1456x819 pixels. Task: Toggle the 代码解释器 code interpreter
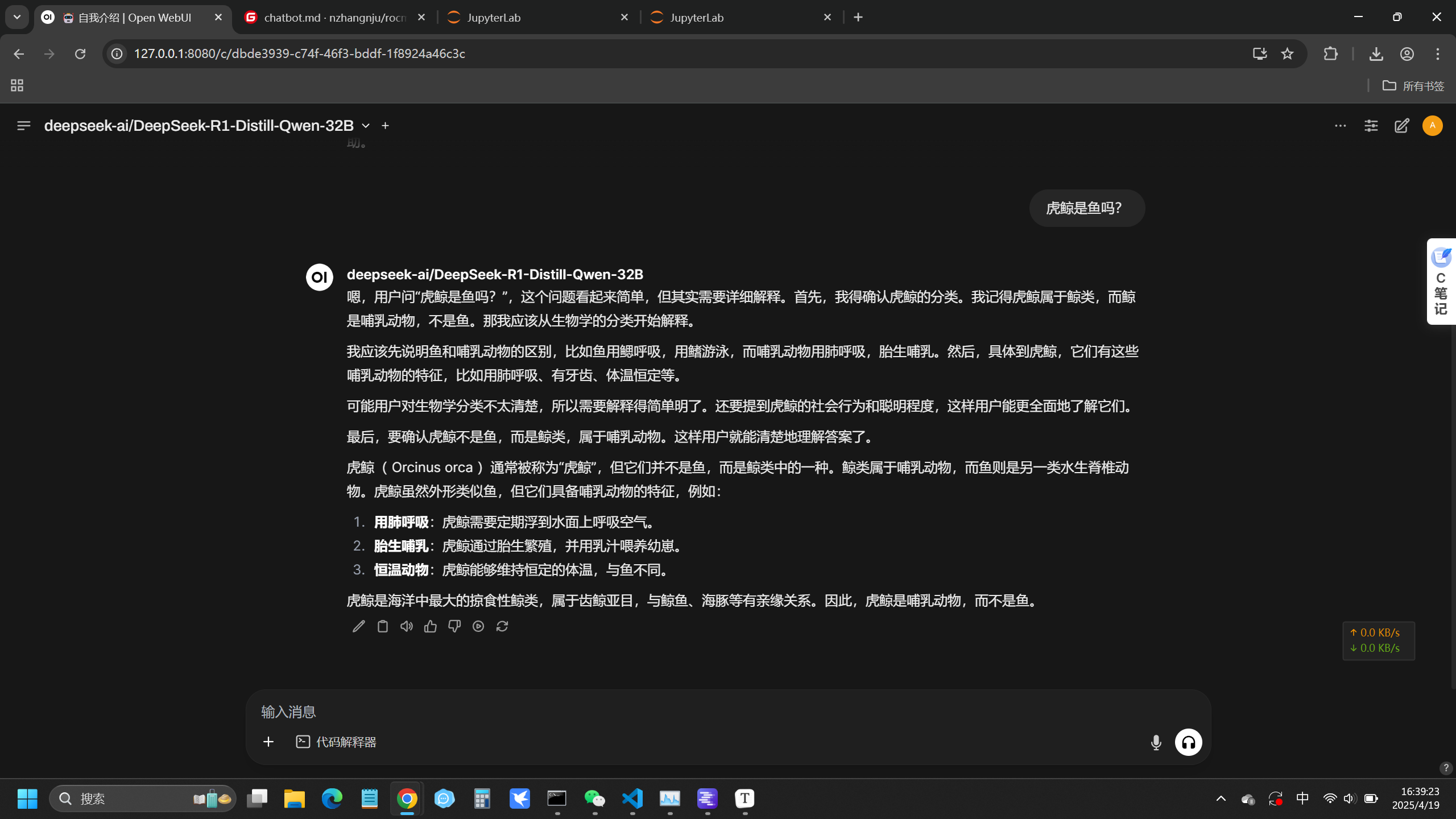[x=336, y=742]
